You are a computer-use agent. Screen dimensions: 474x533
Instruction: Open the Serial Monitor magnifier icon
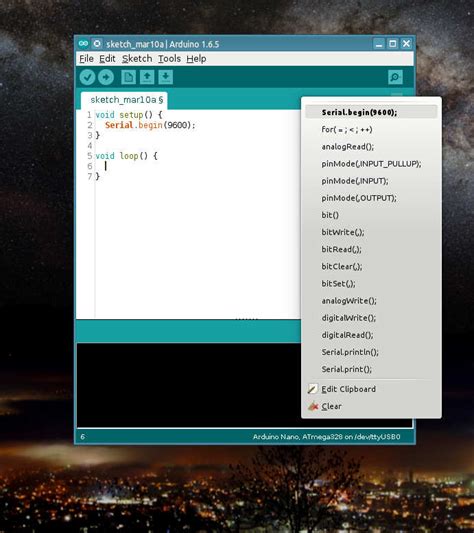[395, 77]
